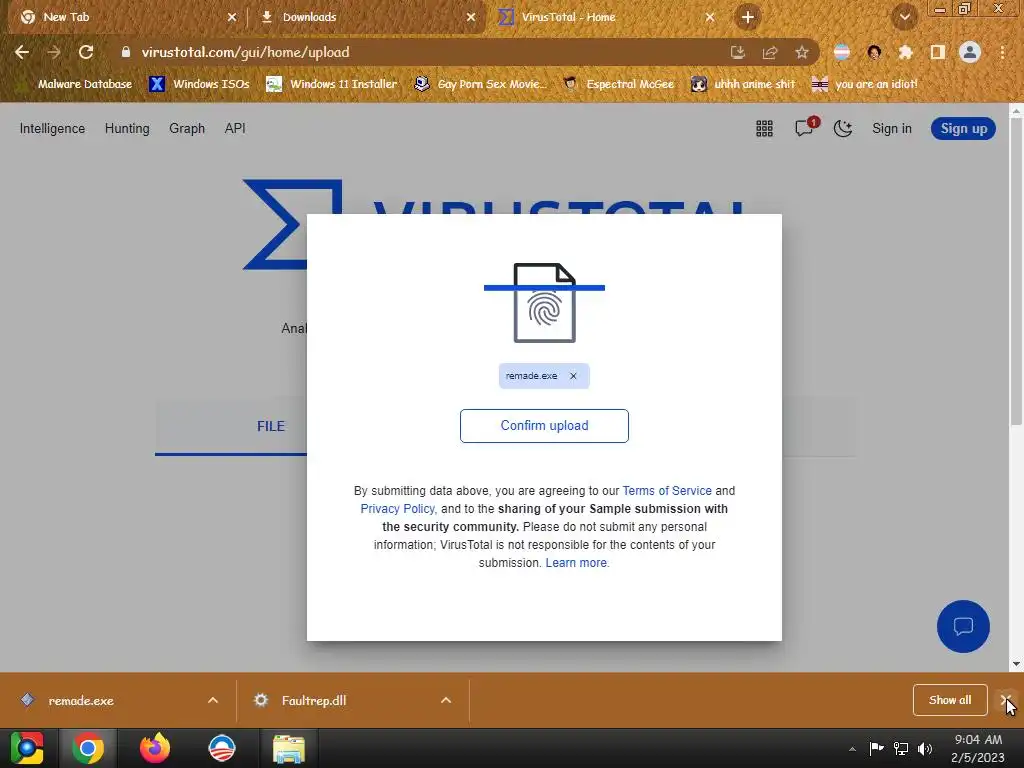Click Show all downloads button

[950, 700]
